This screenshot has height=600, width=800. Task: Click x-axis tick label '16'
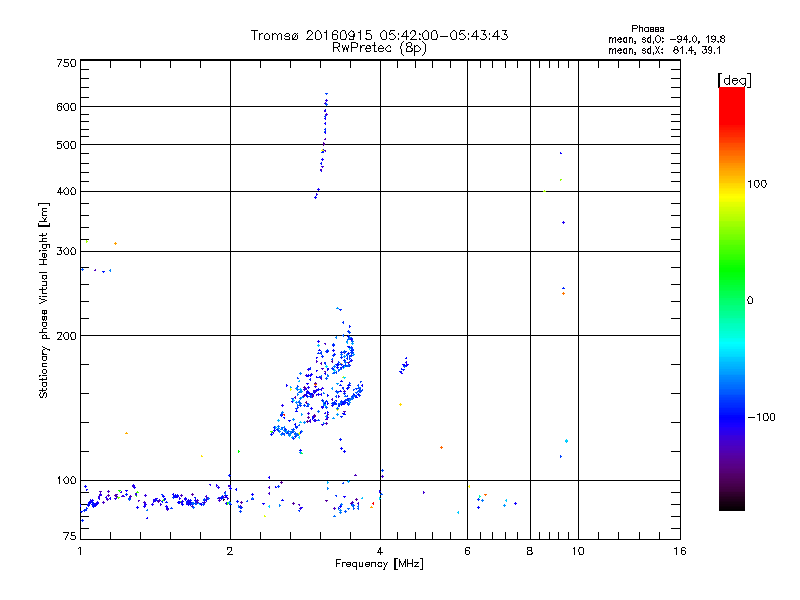[680, 551]
